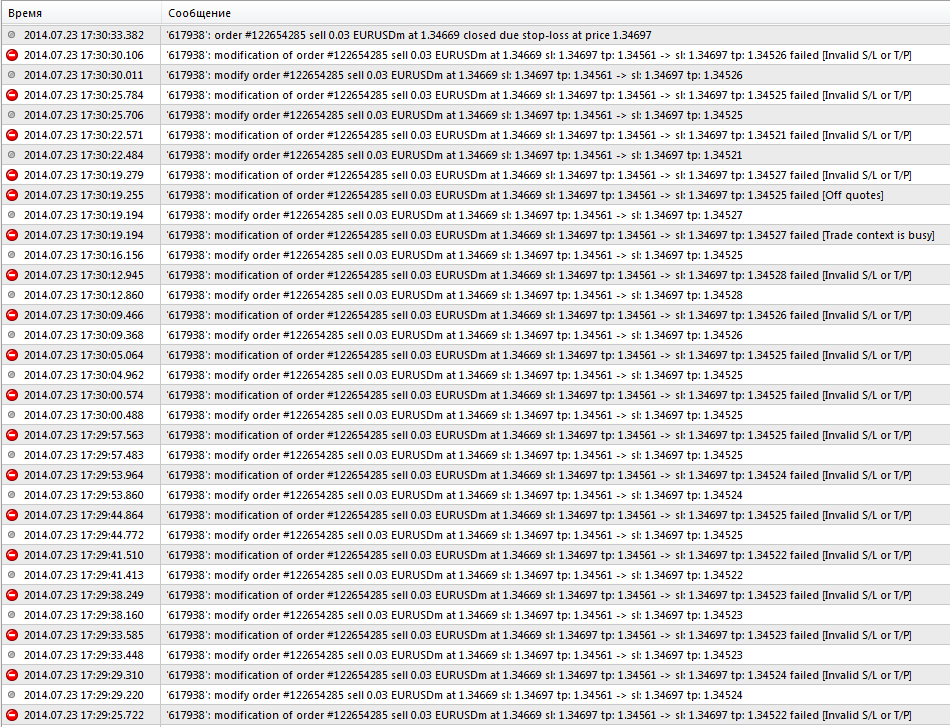Viewport: 950px width, 727px height.
Task: Click grey info icon at 17:29:57.483 row
Action: (x=12, y=455)
